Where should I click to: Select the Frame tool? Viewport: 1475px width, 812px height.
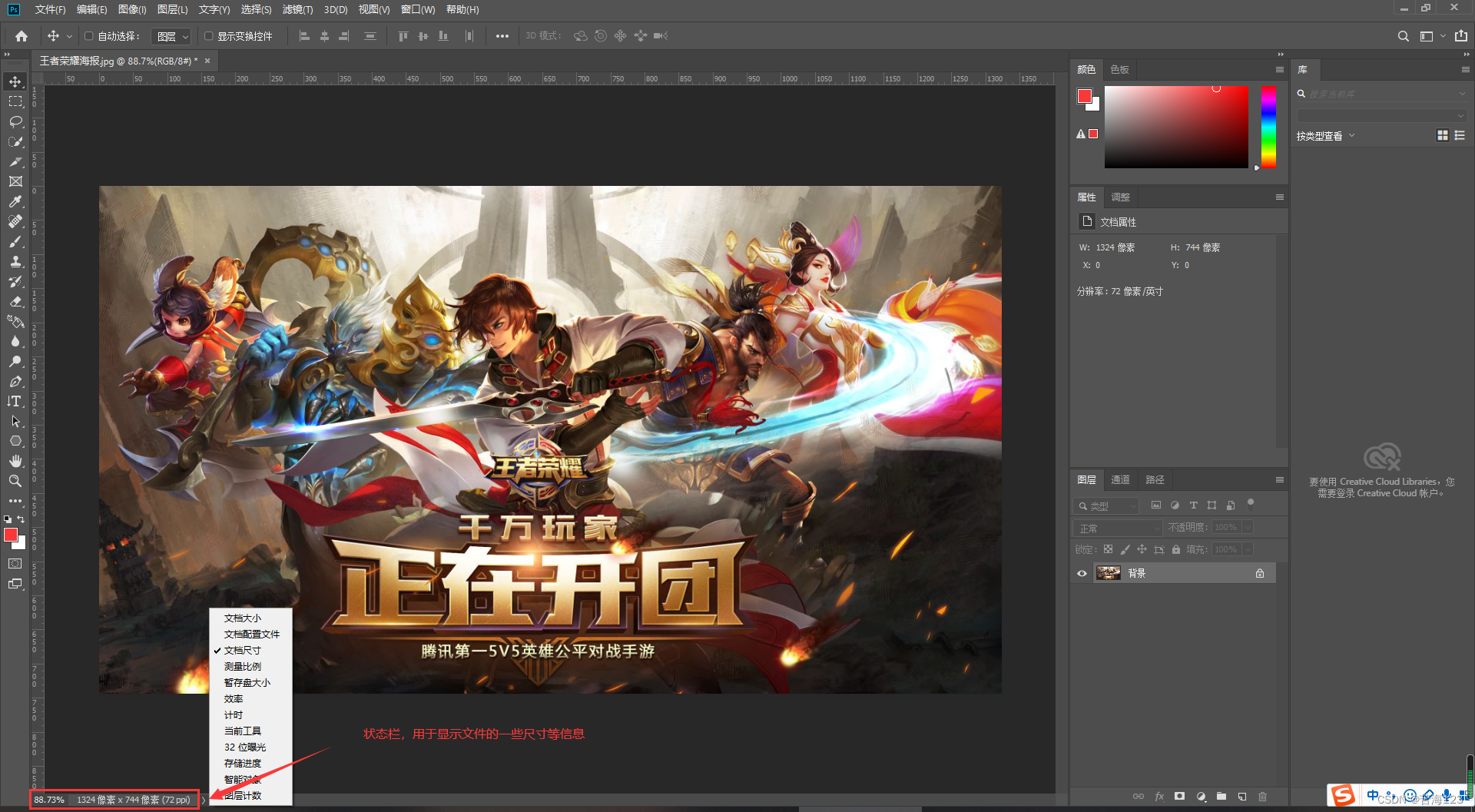[15, 181]
